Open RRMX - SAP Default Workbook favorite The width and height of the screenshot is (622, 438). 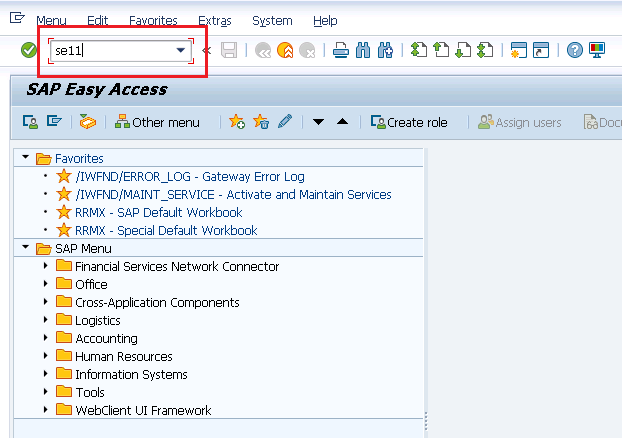[159, 213]
